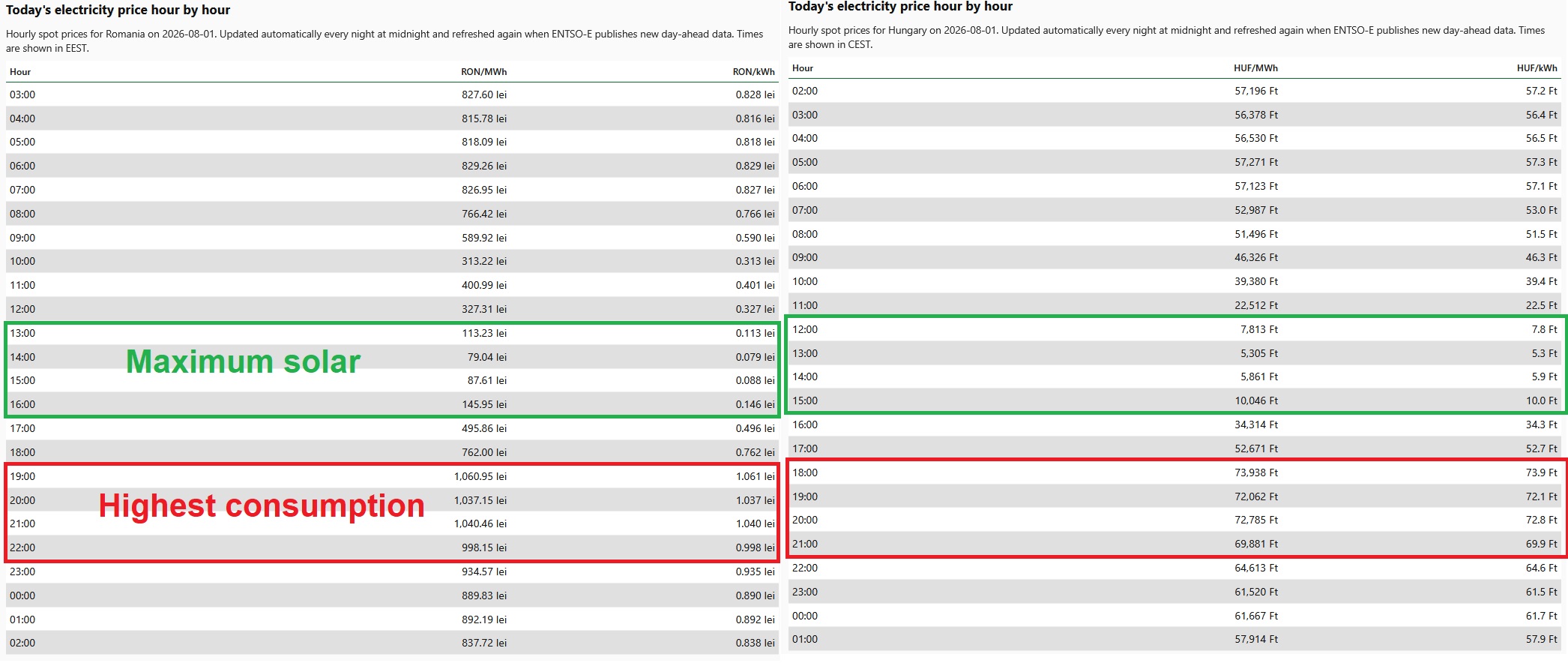Click the 51,496 Ft price
The width and height of the screenshot is (1568, 663).
tap(1256, 234)
